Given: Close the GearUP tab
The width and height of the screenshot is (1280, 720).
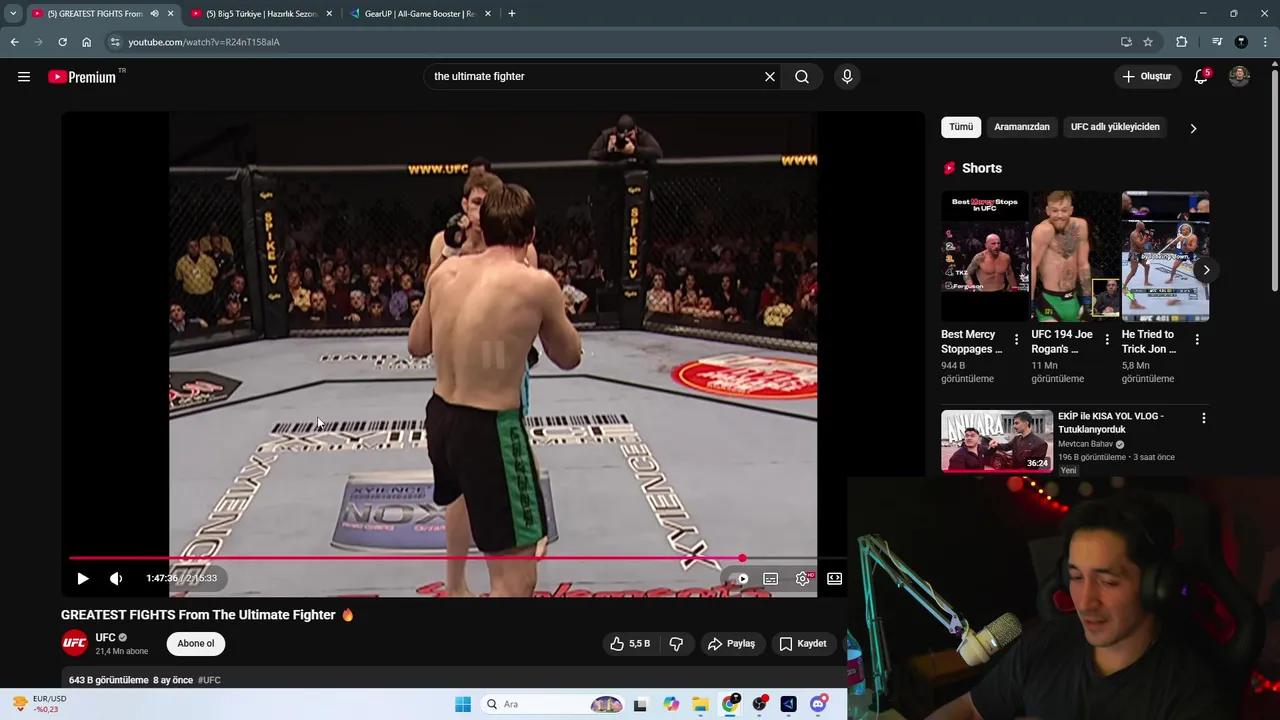Looking at the screenshot, I should pos(488,14).
